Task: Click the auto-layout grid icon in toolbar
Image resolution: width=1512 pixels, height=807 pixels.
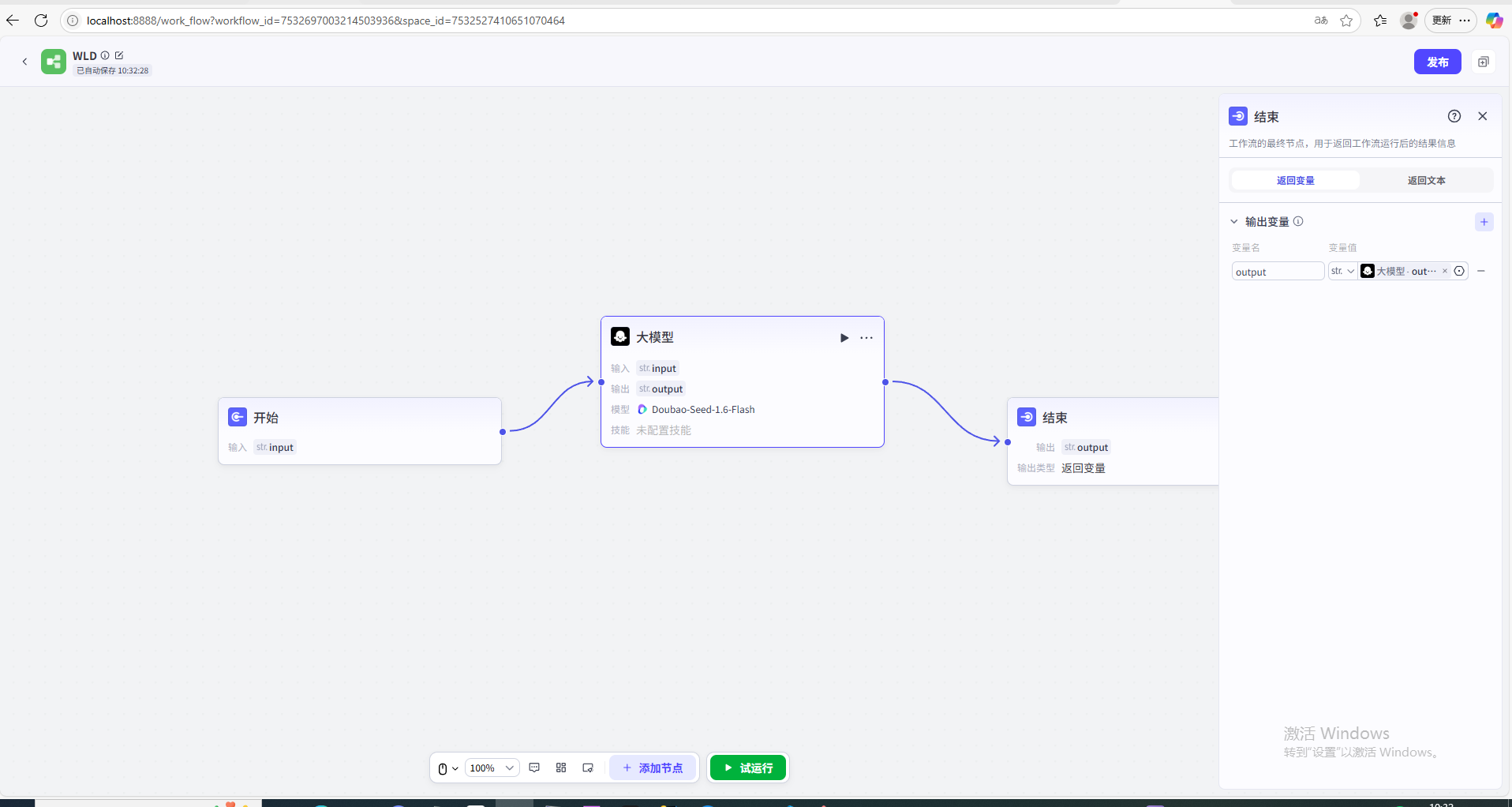Action: (x=561, y=768)
